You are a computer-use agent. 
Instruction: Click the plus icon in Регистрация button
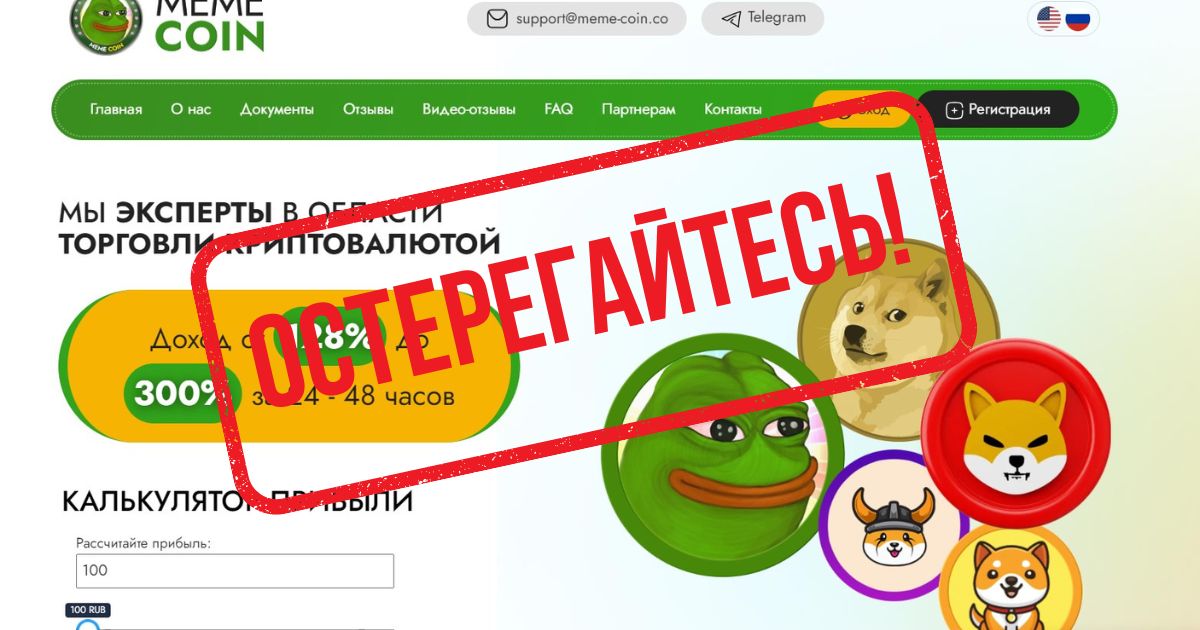pyautogui.click(x=954, y=110)
